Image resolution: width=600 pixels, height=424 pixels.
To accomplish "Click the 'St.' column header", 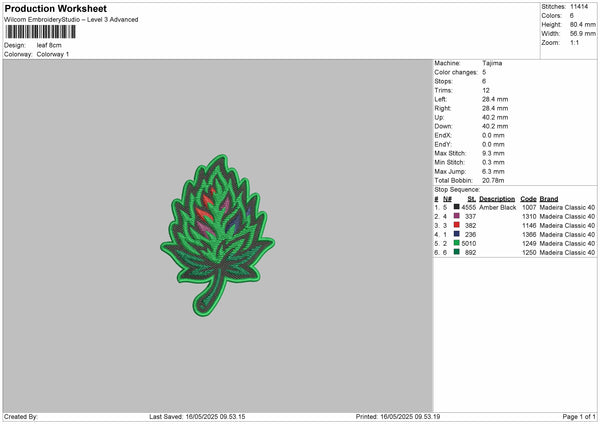I will (471, 199).
